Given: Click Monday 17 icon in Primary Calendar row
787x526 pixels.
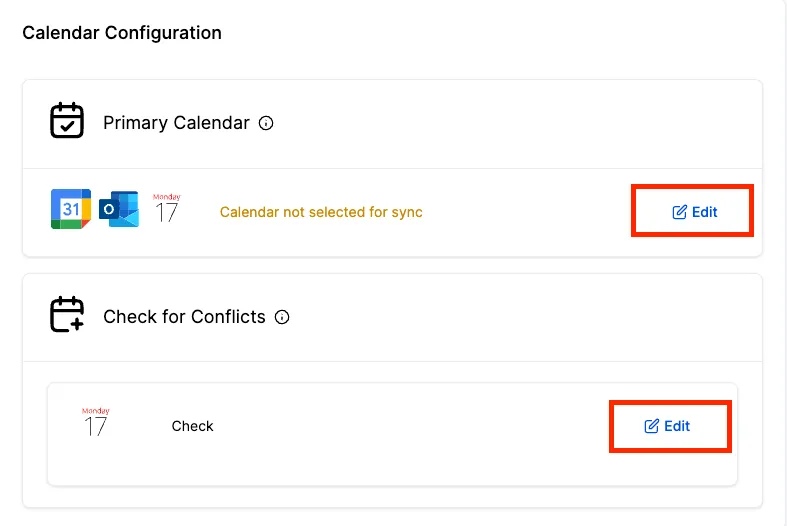Looking at the screenshot, I should point(166,209).
